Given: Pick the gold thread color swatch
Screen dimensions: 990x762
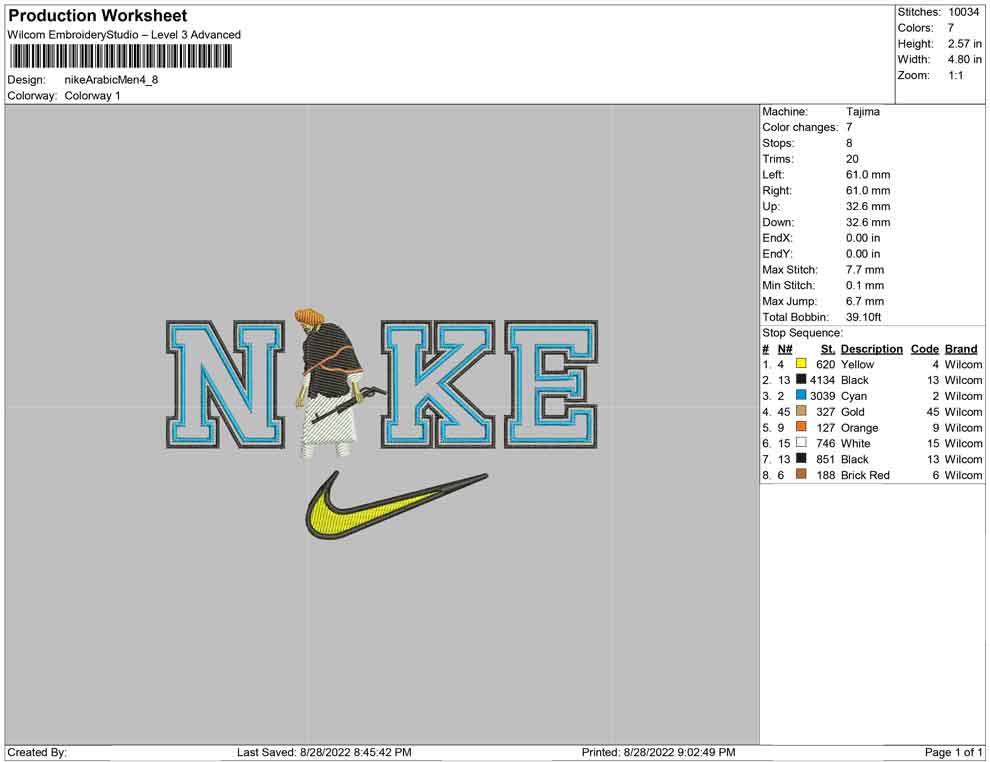Looking at the screenshot, I should tap(801, 412).
